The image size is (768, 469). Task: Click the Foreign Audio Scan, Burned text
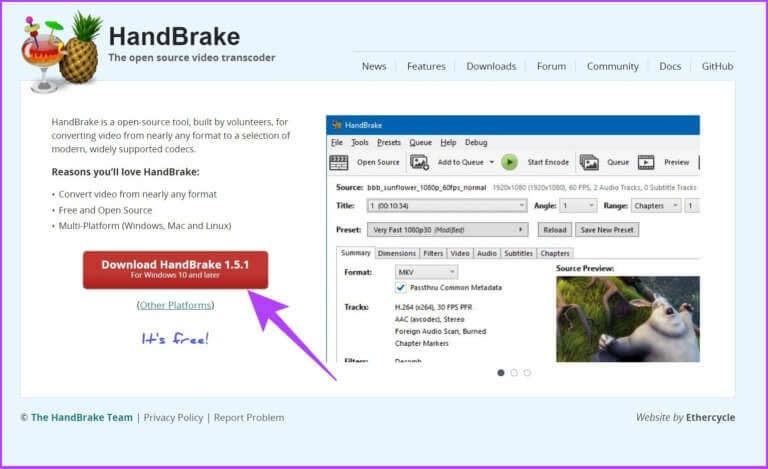click(440, 331)
